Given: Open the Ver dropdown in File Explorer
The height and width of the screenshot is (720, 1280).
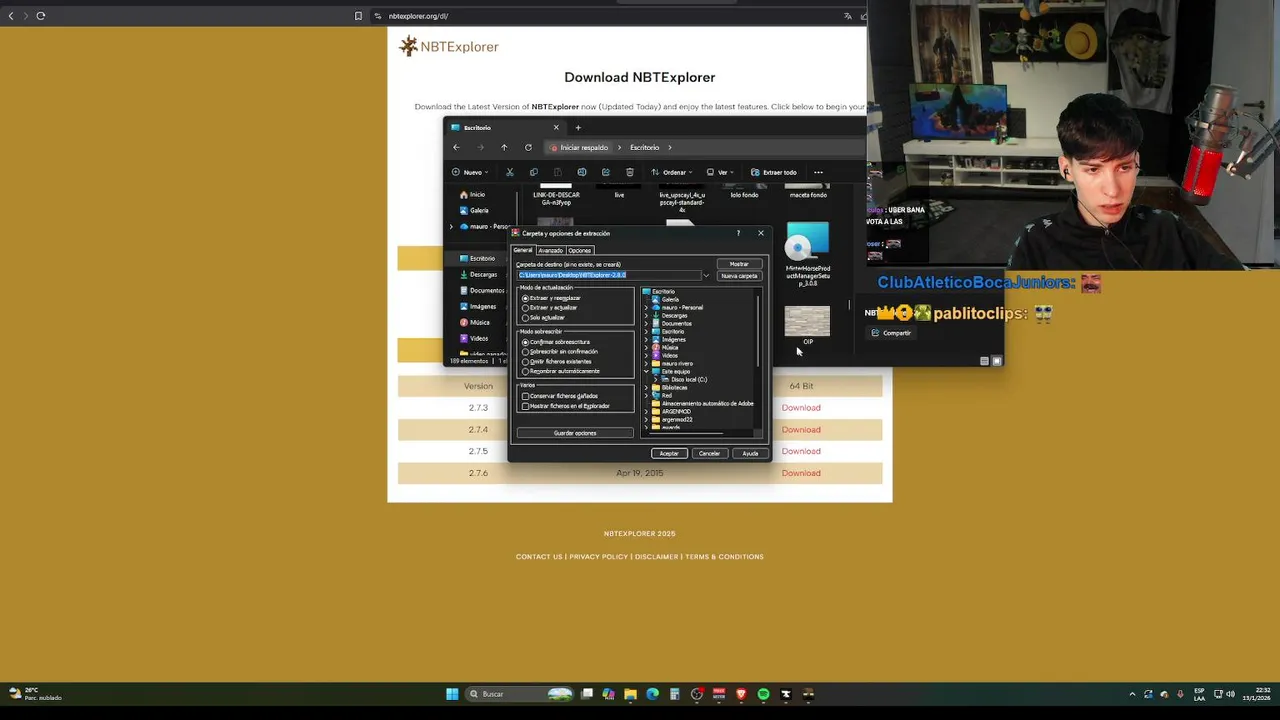Looking at the screenshot, I should 720,172.
